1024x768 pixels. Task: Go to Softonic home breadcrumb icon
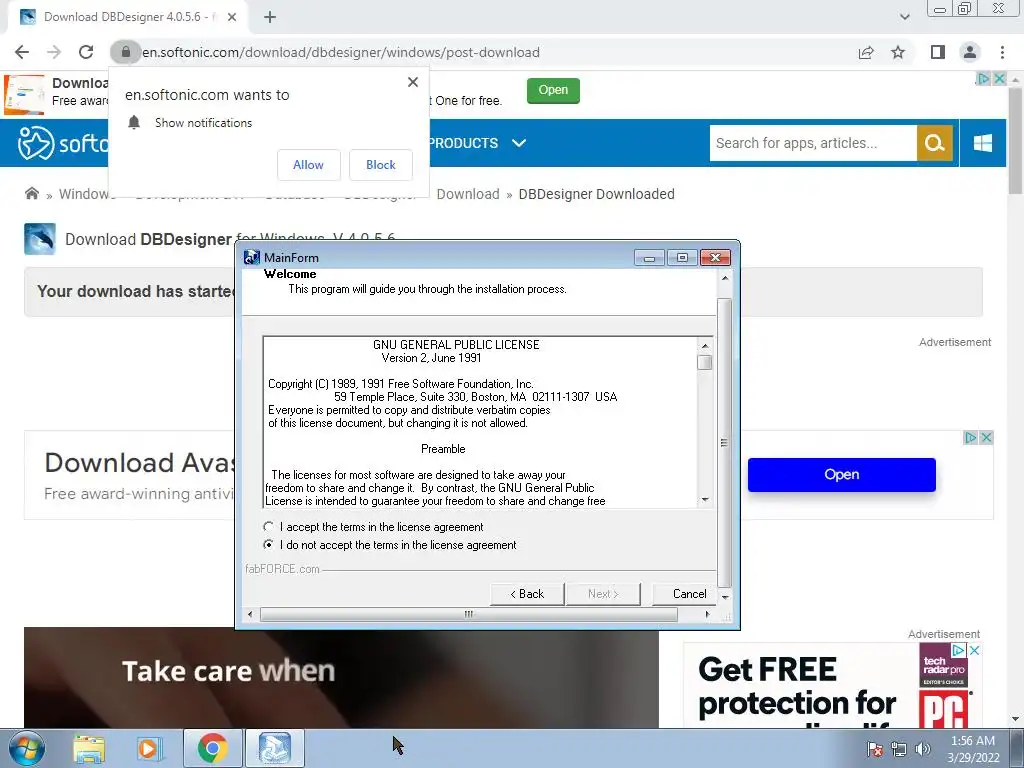(31, 193)
